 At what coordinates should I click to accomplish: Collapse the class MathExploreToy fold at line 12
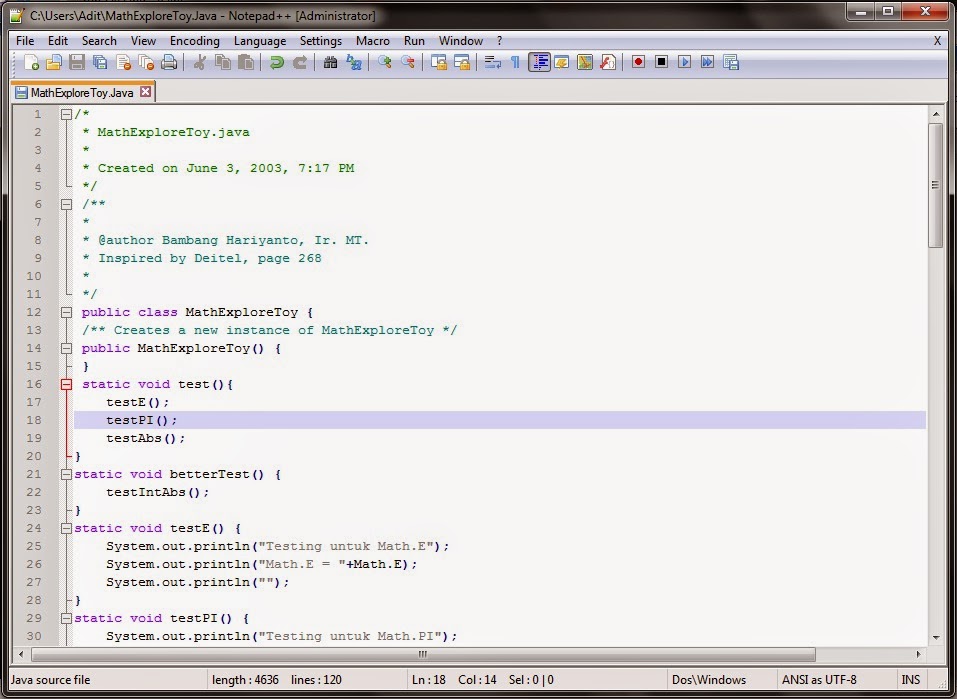[x=67, y=313]
